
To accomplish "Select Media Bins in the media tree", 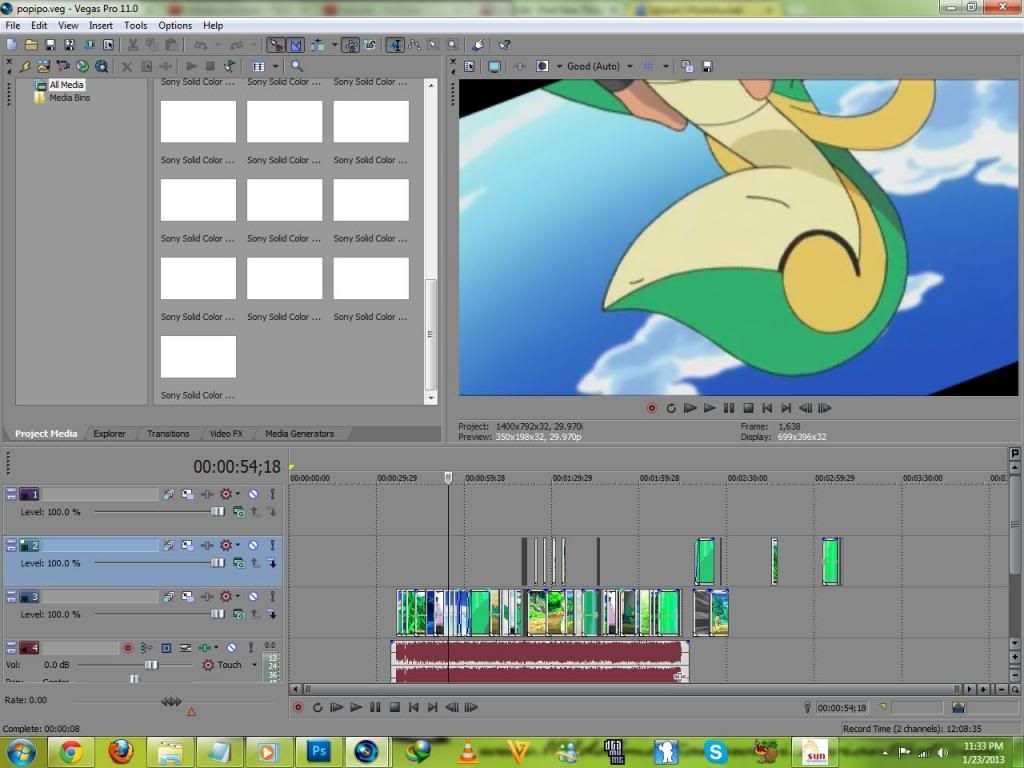I will pyautogui.click(x=69, y=98).
